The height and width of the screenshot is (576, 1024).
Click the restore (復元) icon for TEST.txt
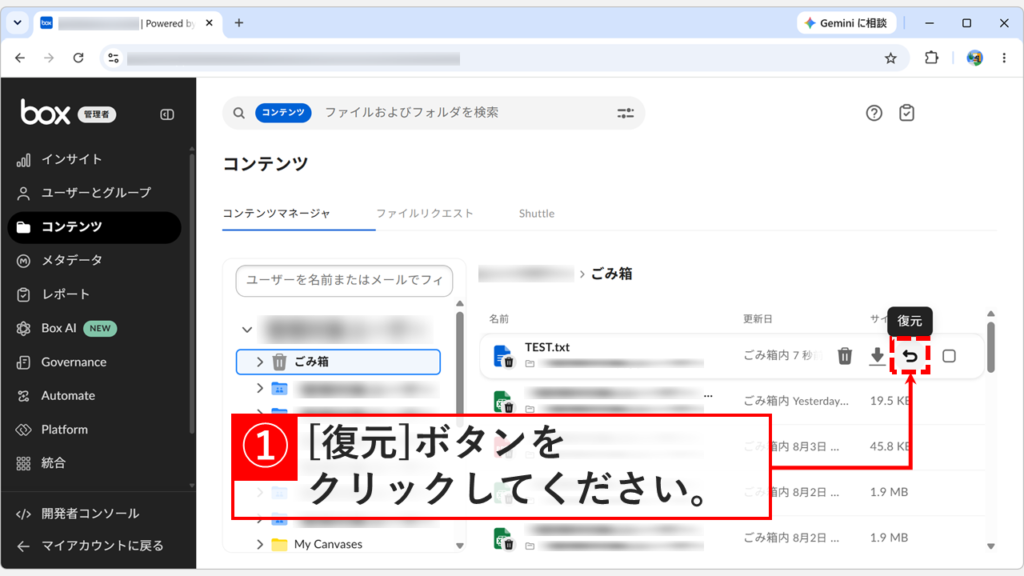(910, 356)
